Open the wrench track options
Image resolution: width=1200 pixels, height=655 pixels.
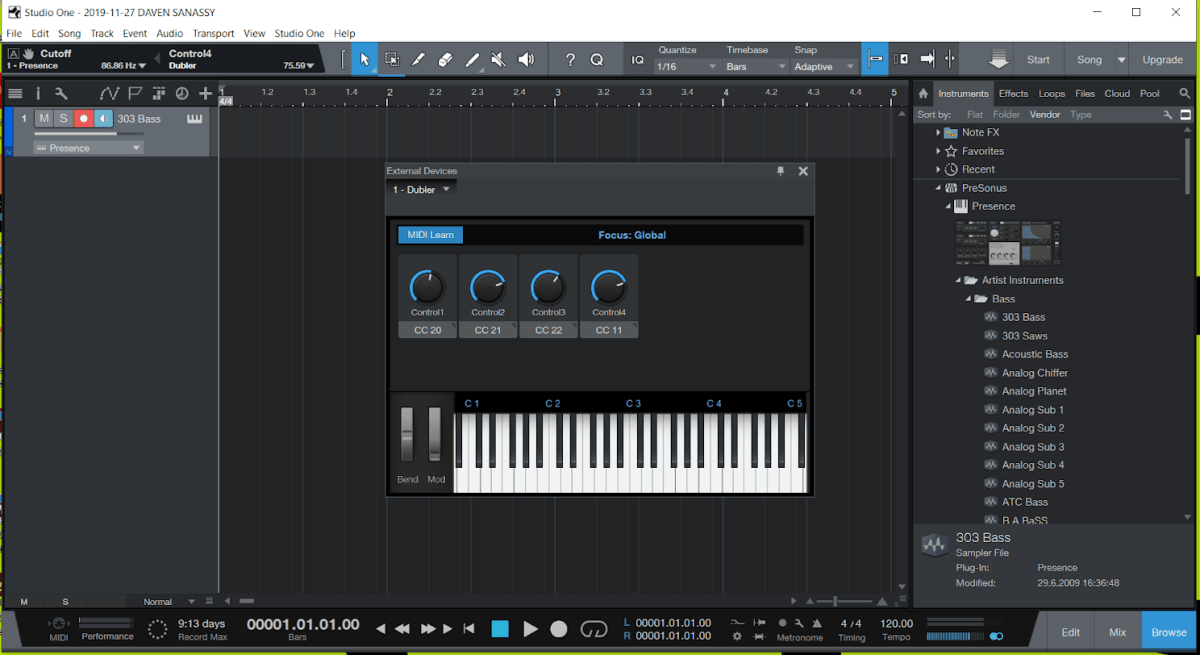click(x=61, y=93)
